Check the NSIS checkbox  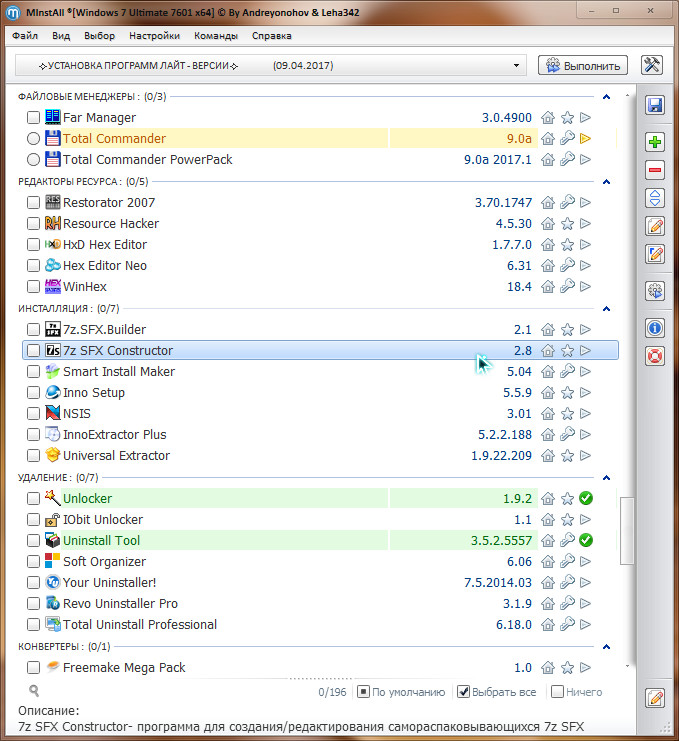[33, 414]
